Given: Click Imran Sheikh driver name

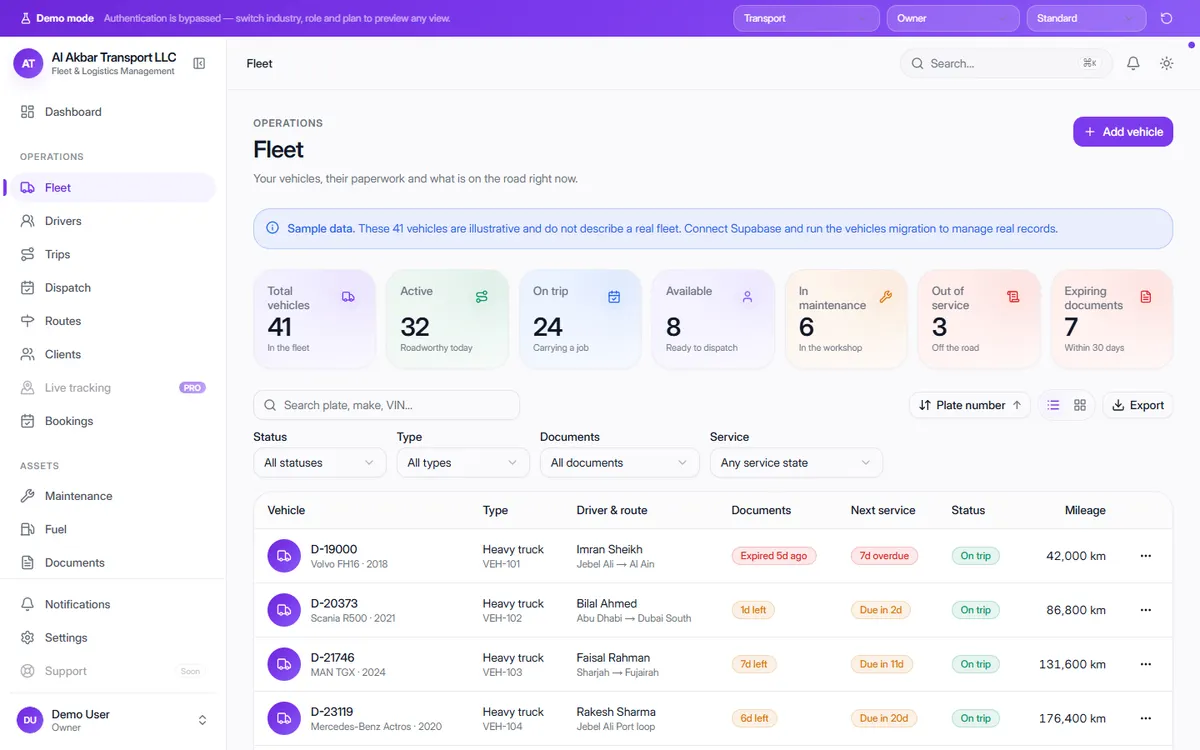Looking at the screenshot, I should pos(610,549).
